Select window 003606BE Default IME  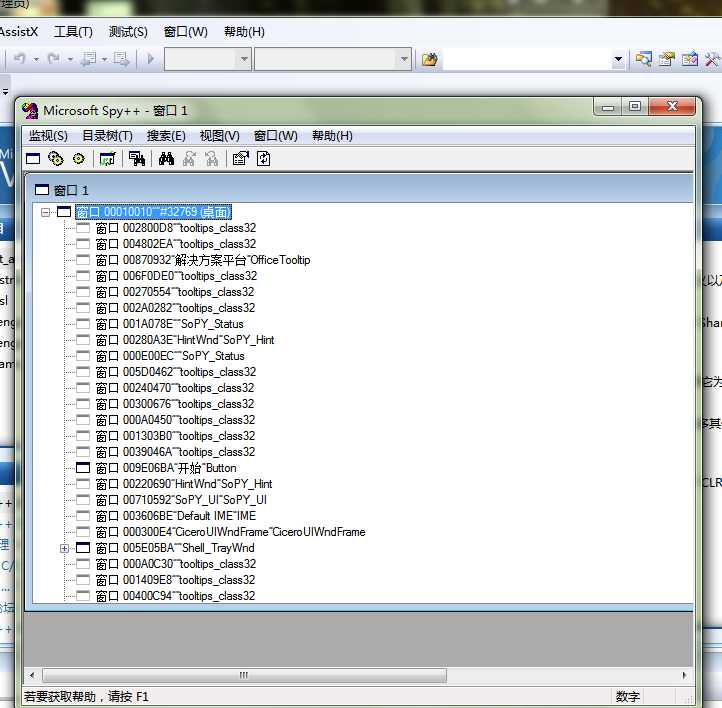click(175, 516)
